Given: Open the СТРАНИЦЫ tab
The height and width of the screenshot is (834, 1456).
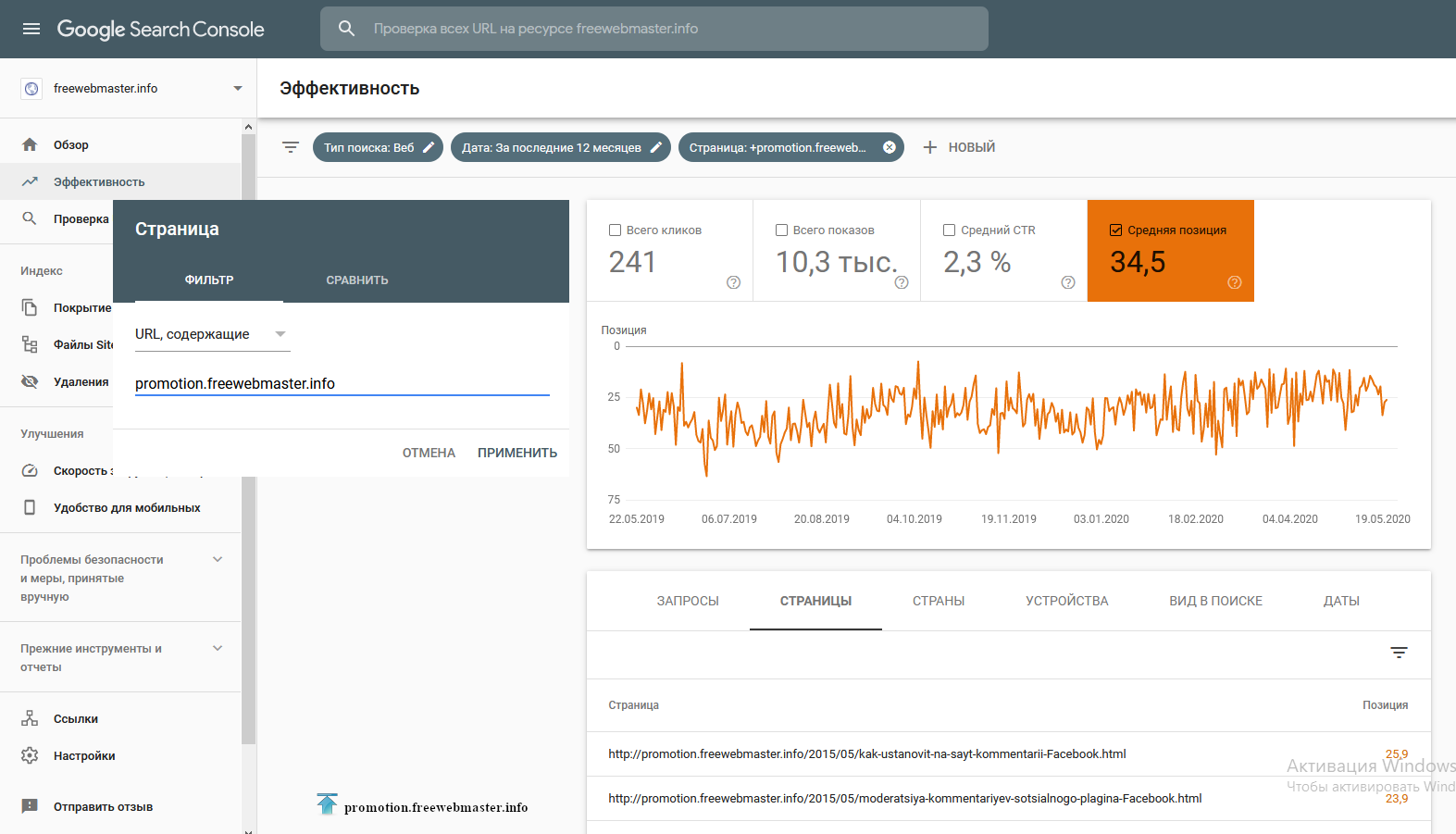Looking at the screenshot, I should 815,601.
